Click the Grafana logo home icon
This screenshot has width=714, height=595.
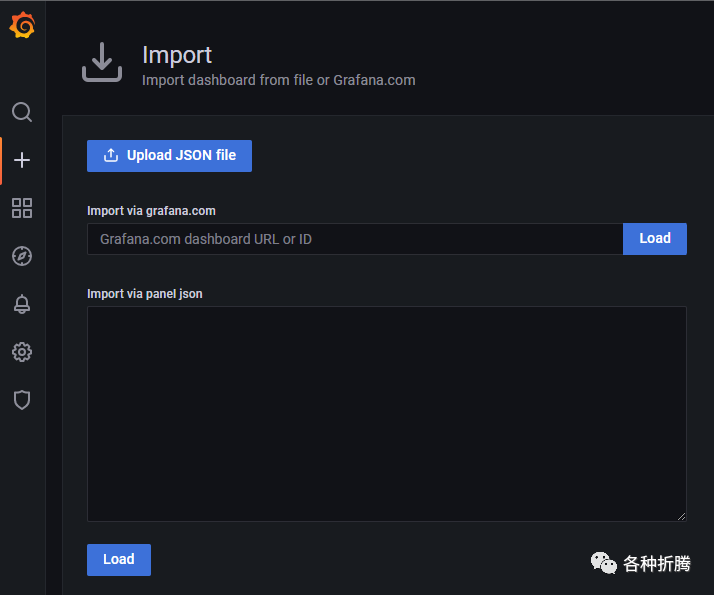22,26
